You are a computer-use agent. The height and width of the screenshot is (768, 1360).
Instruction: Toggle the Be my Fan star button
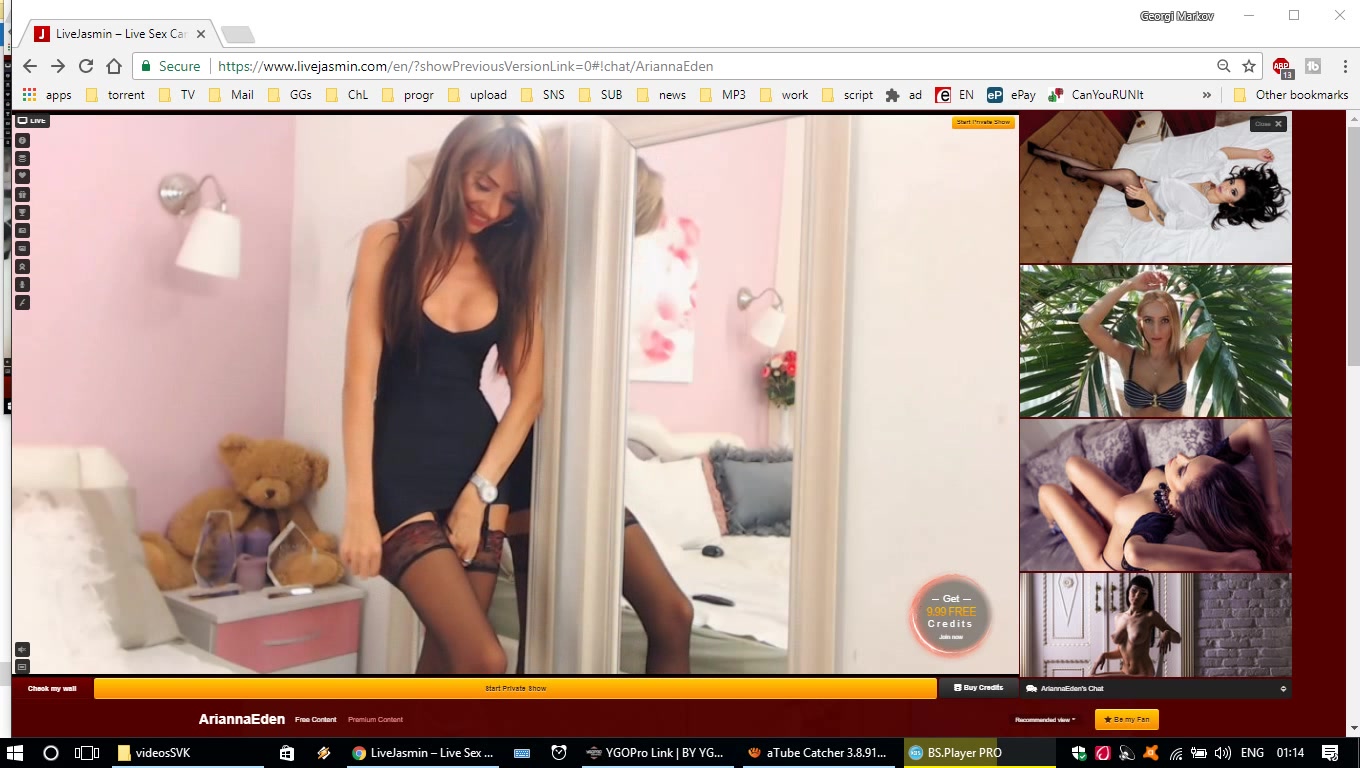1126,719
